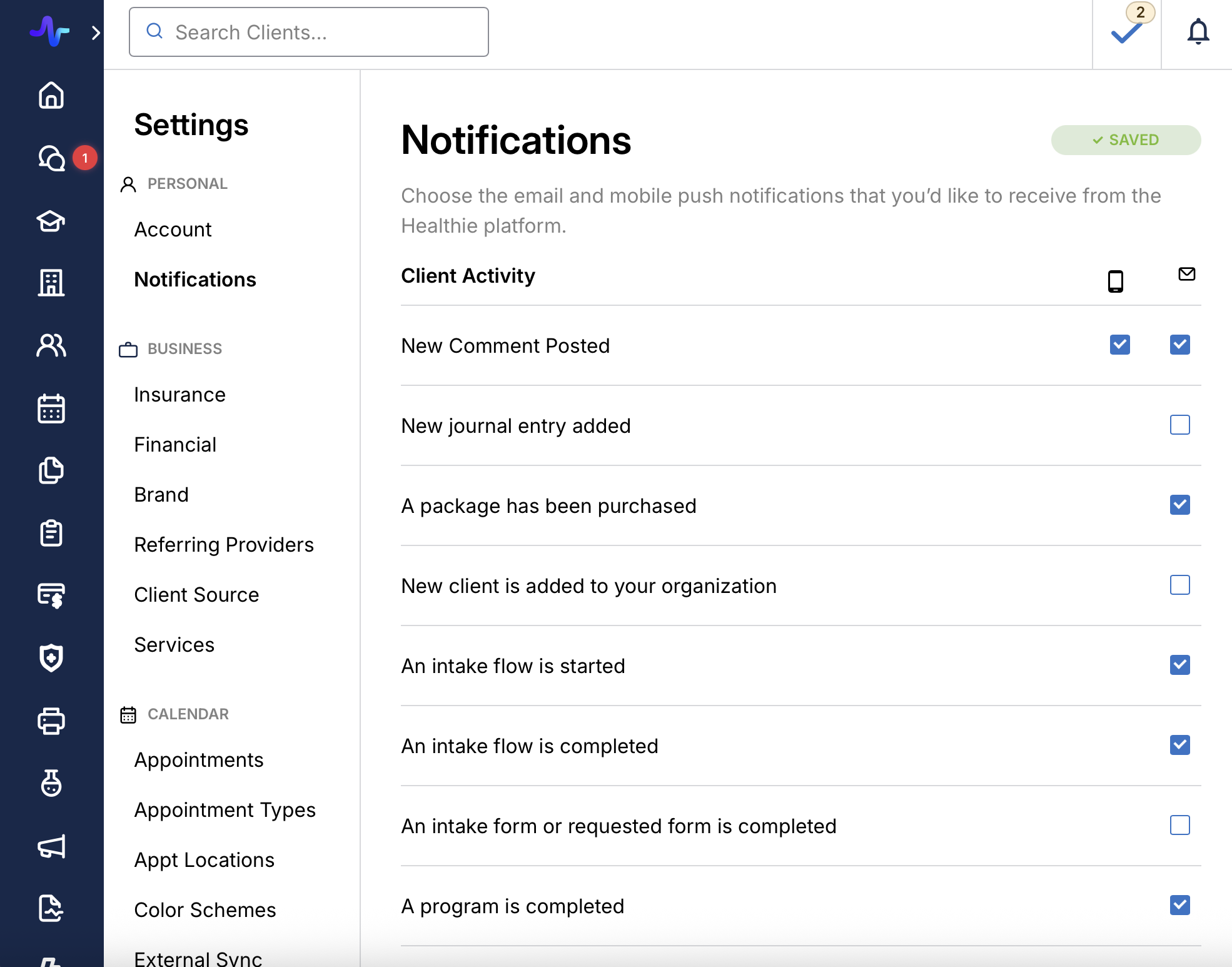
Task: Open Color Schemes settings
Action: tap(204, 910)
